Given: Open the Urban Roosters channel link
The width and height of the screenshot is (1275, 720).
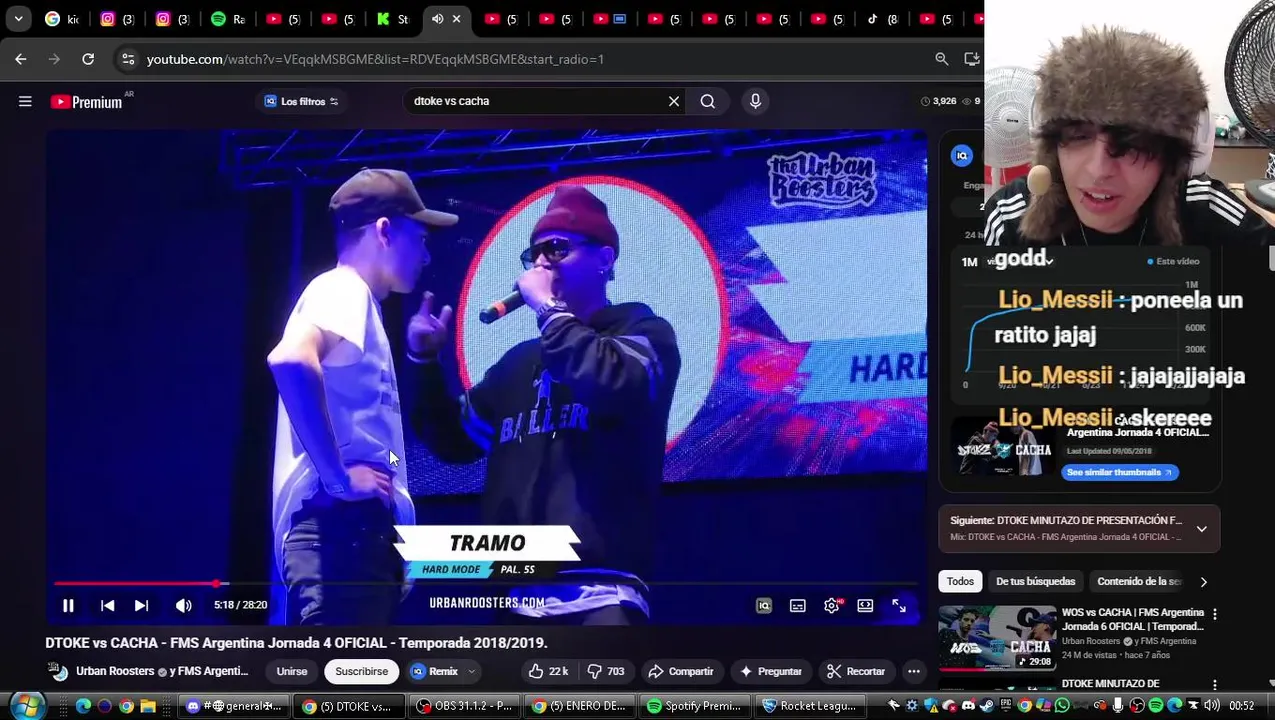Looking at the screenshot, I should [x=115, y=671].
